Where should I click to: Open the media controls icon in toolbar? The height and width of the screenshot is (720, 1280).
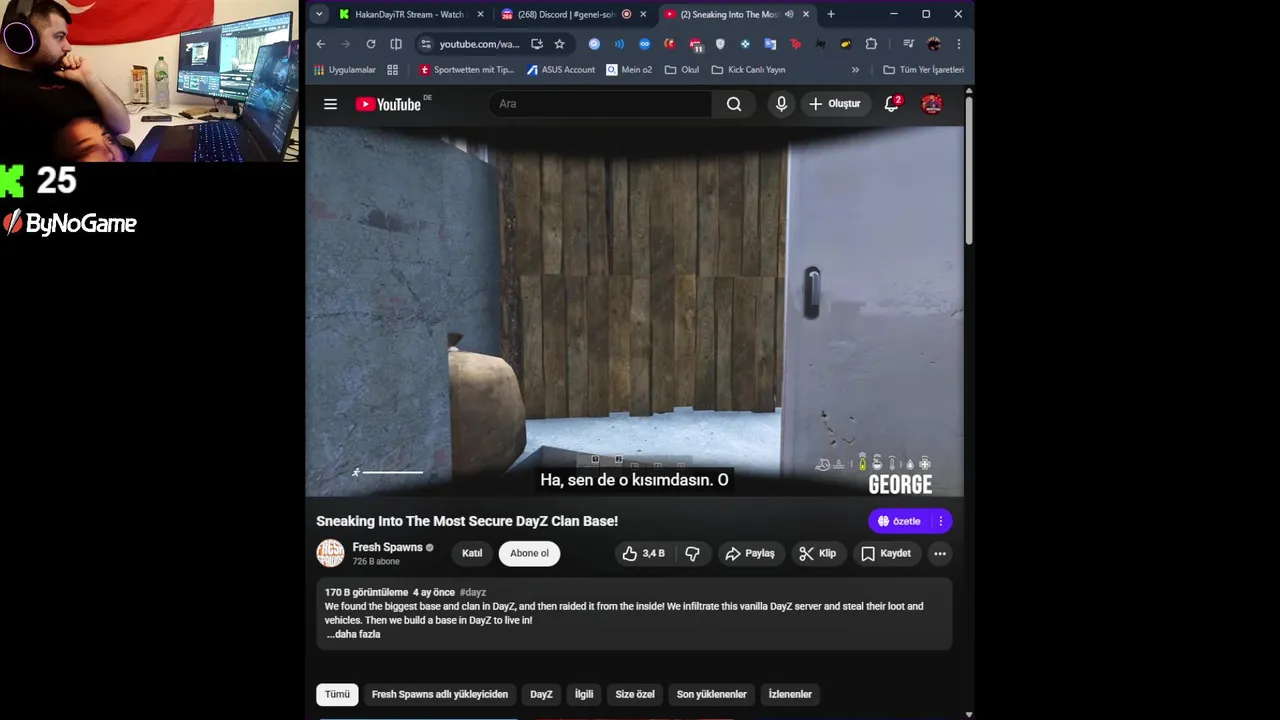click(x=908, y=44)
